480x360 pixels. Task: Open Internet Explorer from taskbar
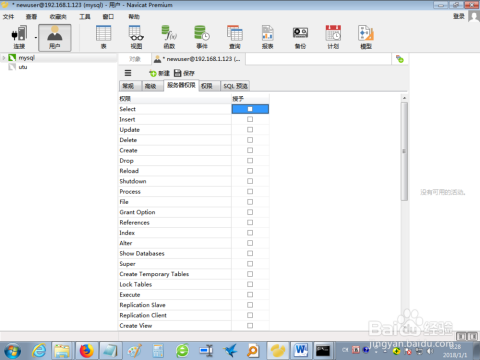click(x=39, y=351)
